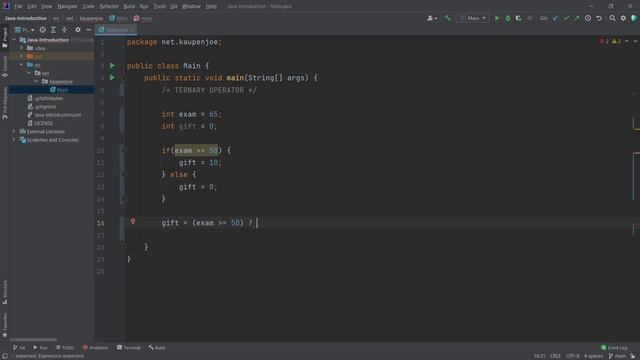Jump to next highlighted error arrow down
640x360 pixels.
(635, 41)
